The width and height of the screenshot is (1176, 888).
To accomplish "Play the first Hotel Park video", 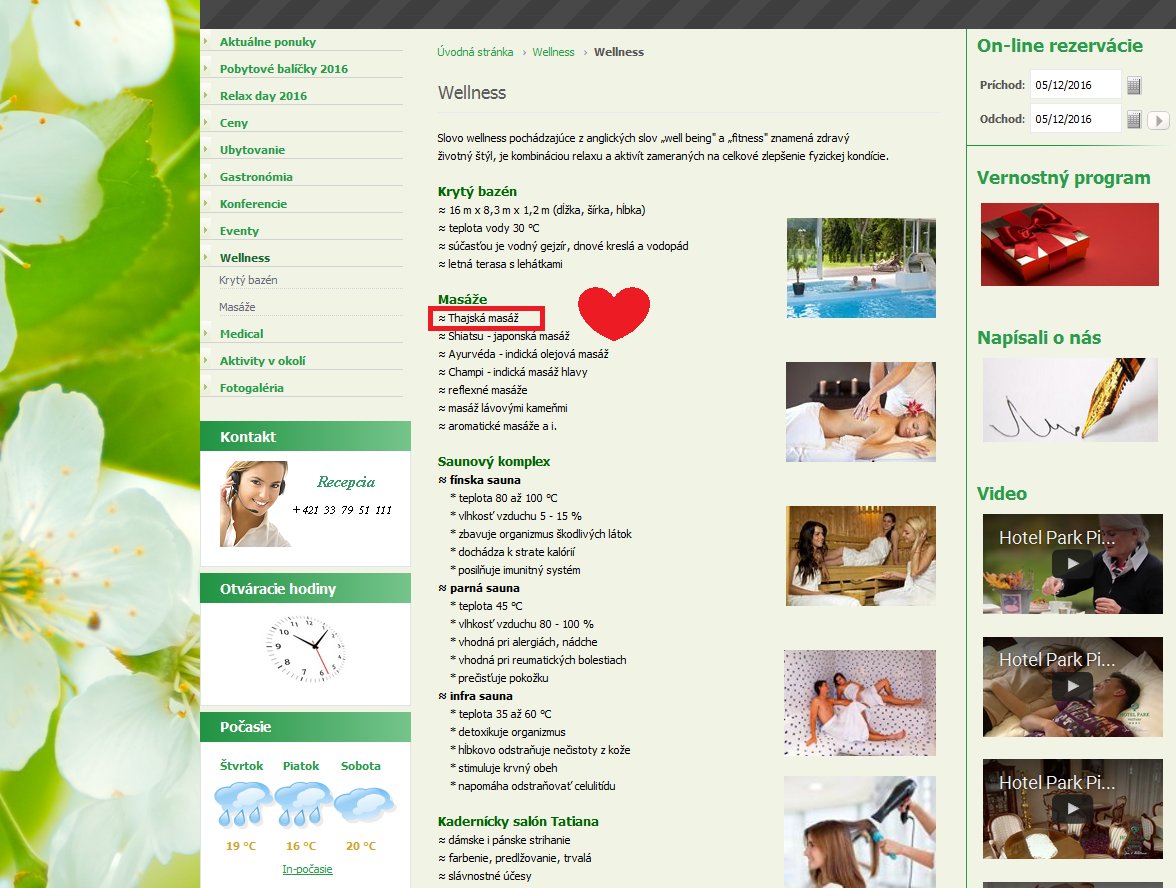I will (1072, 564).
